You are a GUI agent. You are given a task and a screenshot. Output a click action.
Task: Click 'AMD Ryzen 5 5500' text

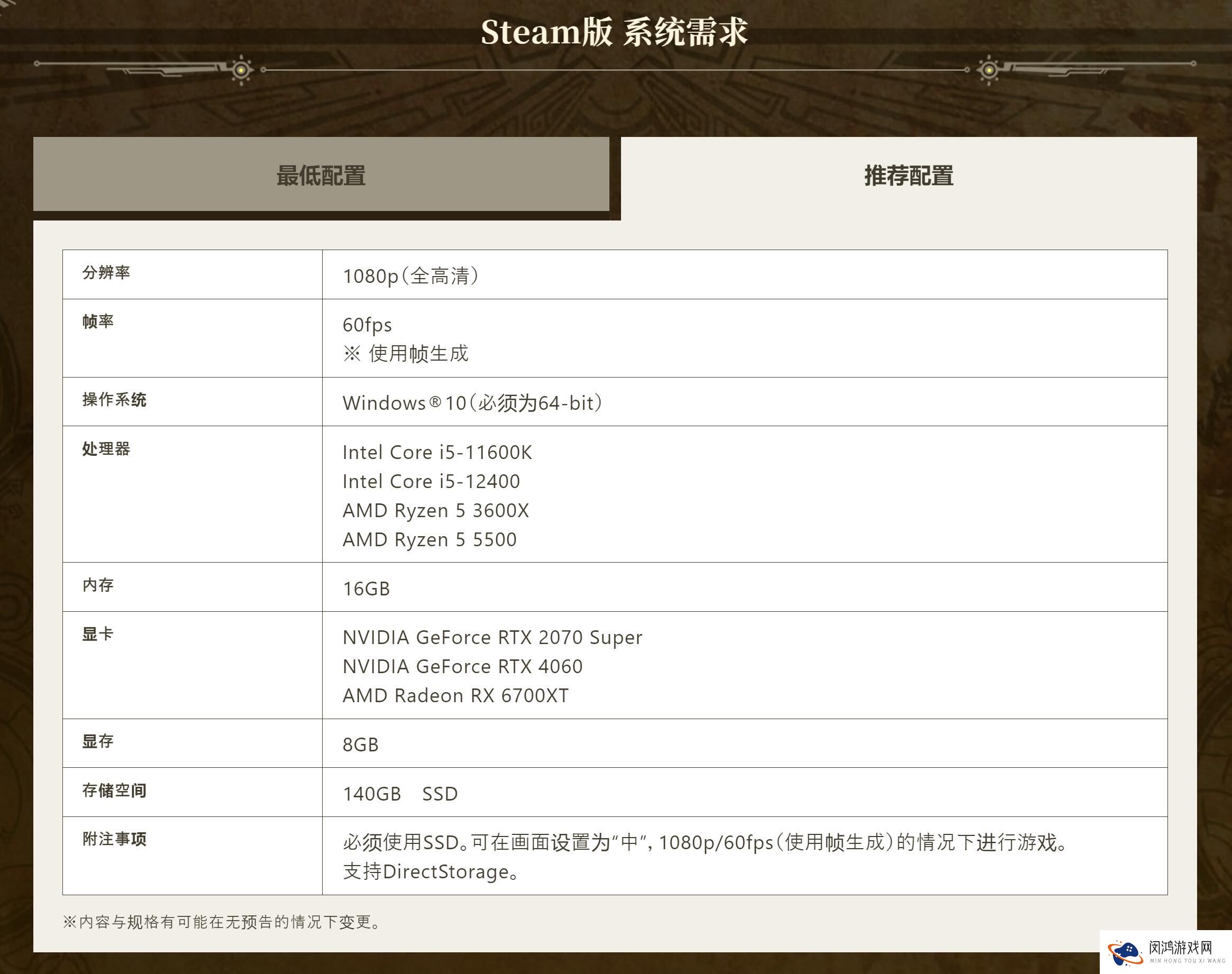click(x=430, y=540)
